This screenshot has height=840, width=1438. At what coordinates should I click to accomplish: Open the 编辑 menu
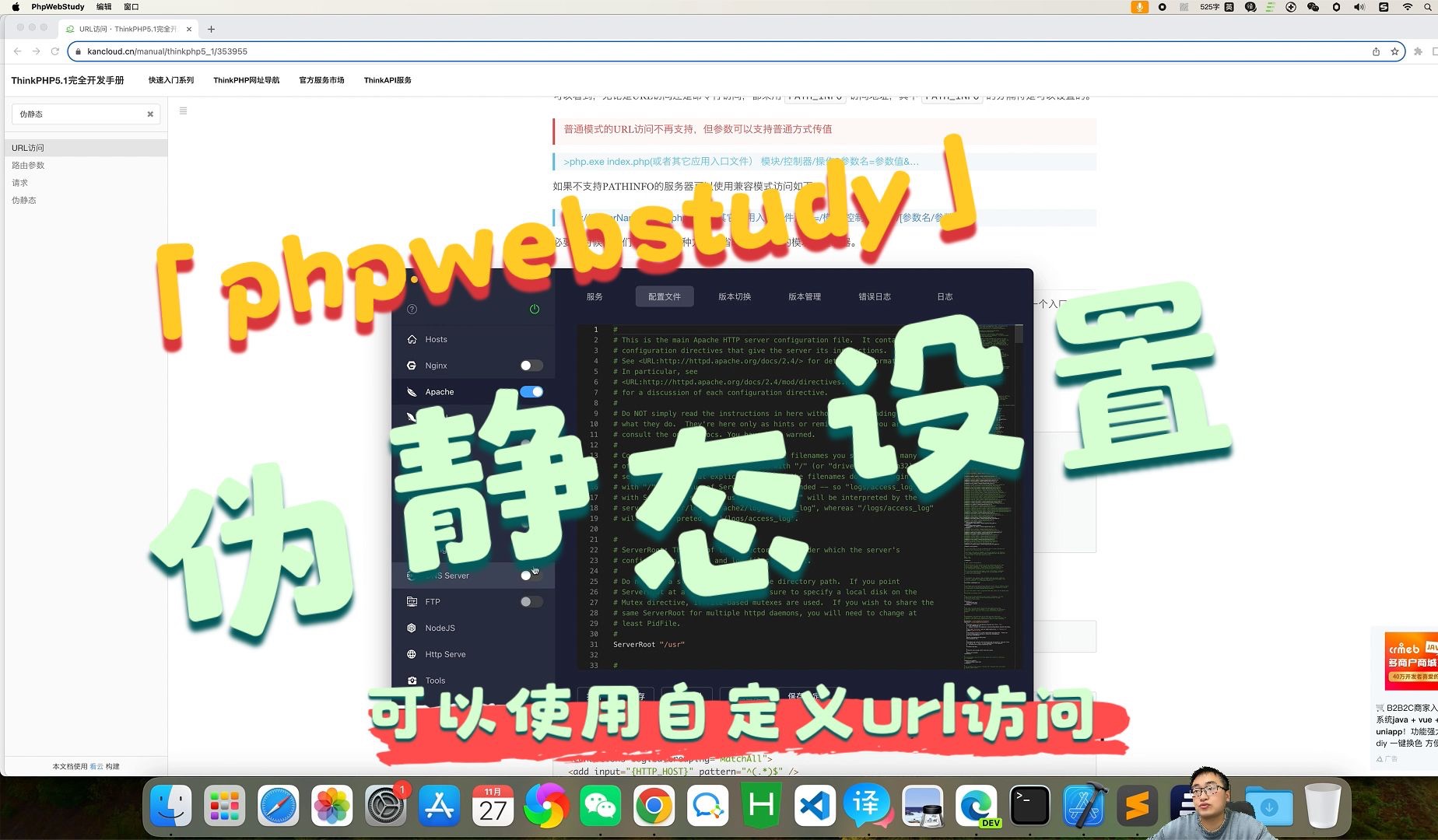[104, 7]
